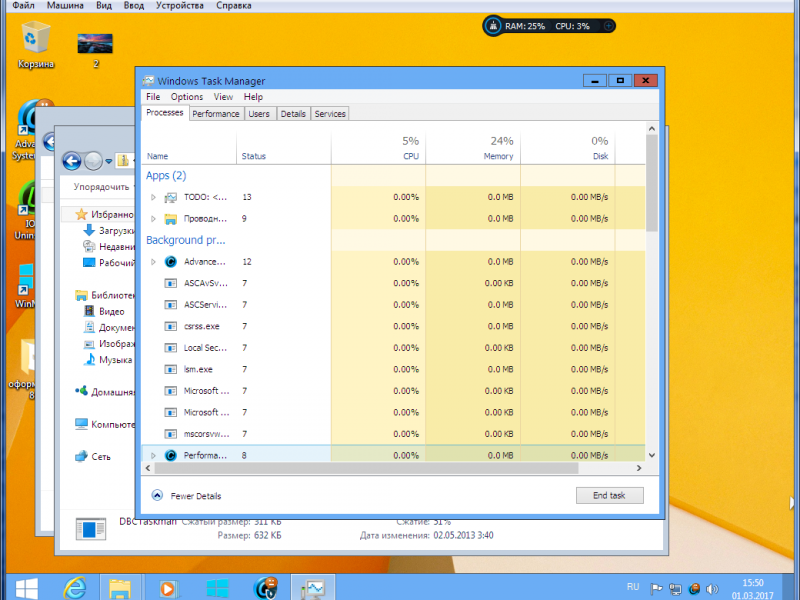This screenshot has height=600, width=800.
Task: Click the plus button on the RAM/CPU widget
Action: [608, 26]
